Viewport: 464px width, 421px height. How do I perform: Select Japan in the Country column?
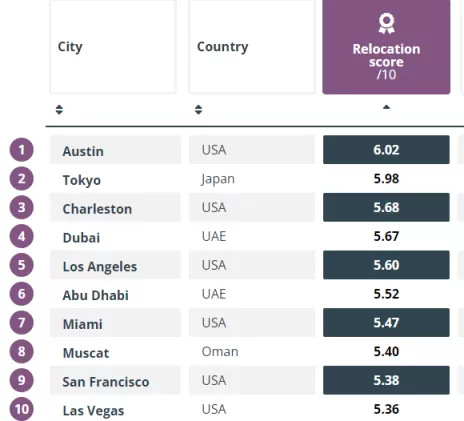click(218, 179)
